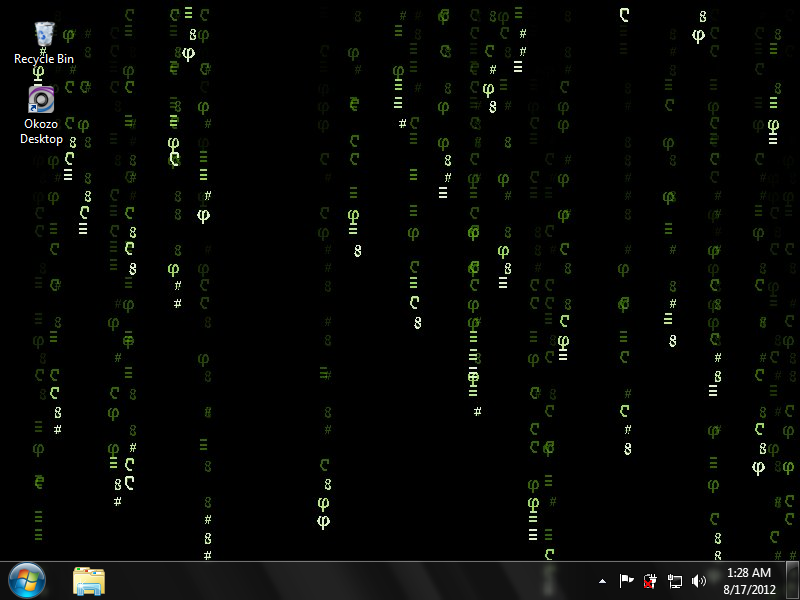The width and height of the screenshot is (800, 600).
Task: Open Action Center flag icon
Action: coord(626,581)
